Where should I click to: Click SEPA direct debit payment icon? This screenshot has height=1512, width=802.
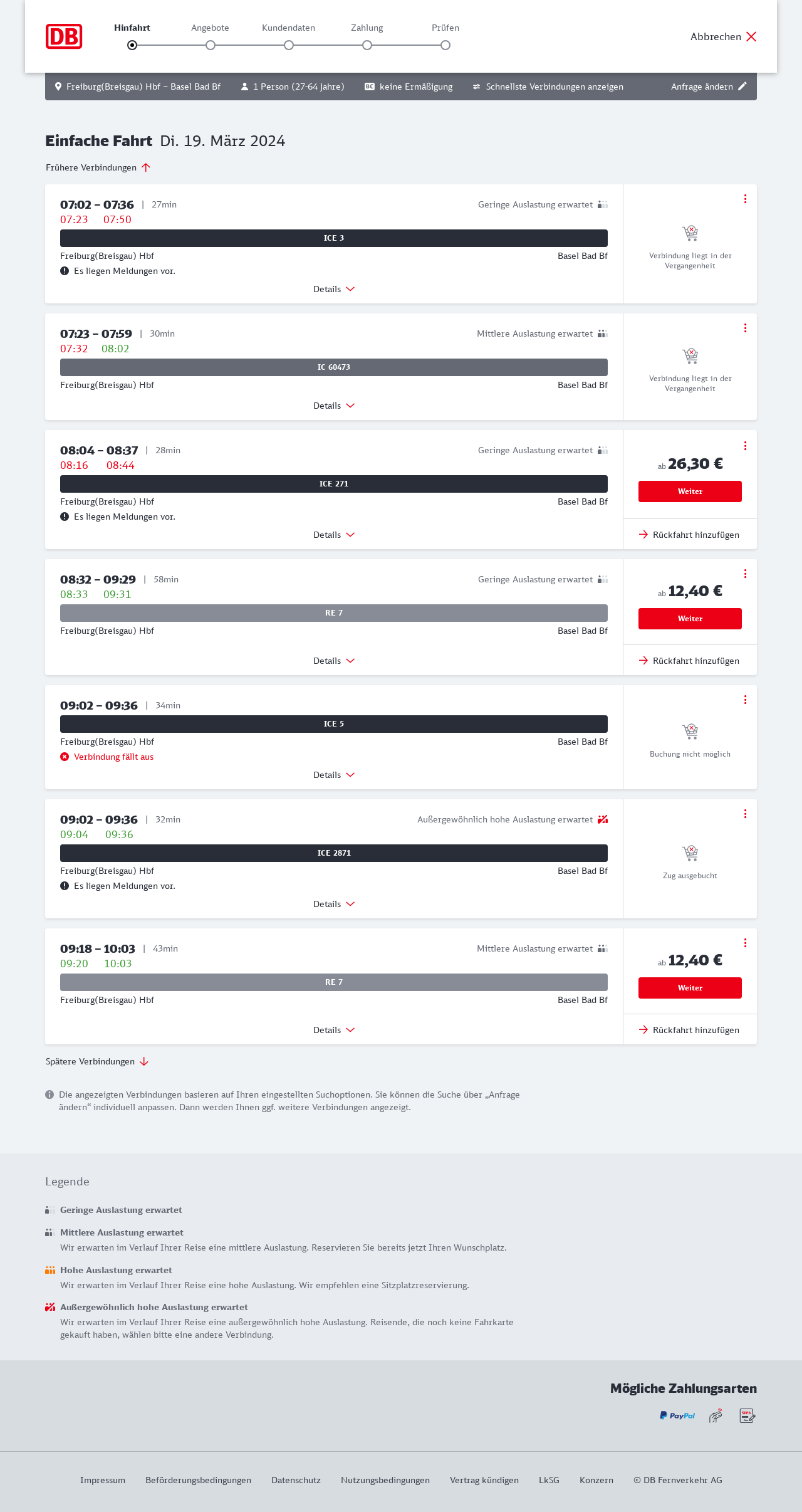tap(747, 1415)
